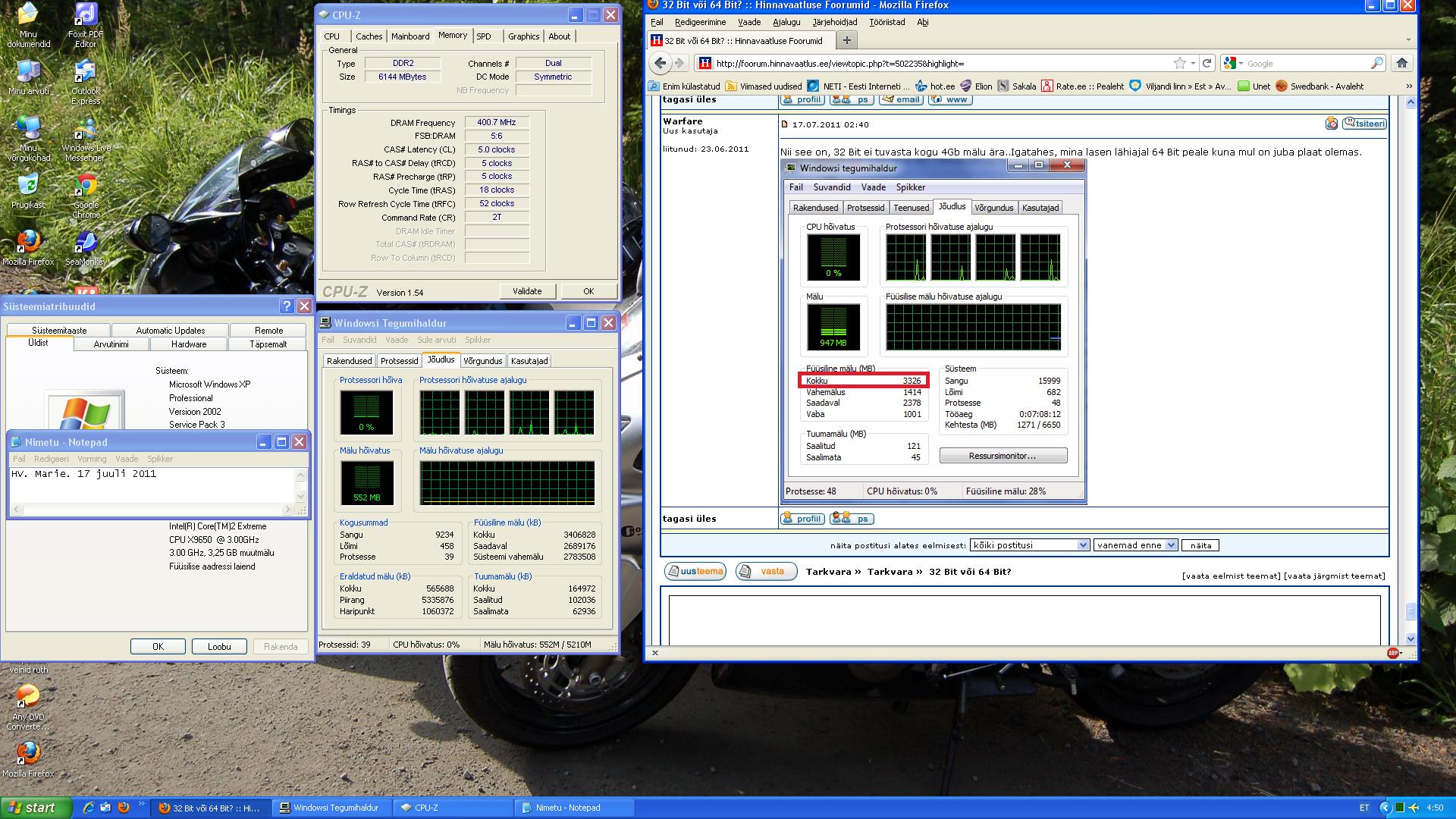Click the 'vasta' reply button
This screenshot has width=1456, height=819.
click(766, 572)
